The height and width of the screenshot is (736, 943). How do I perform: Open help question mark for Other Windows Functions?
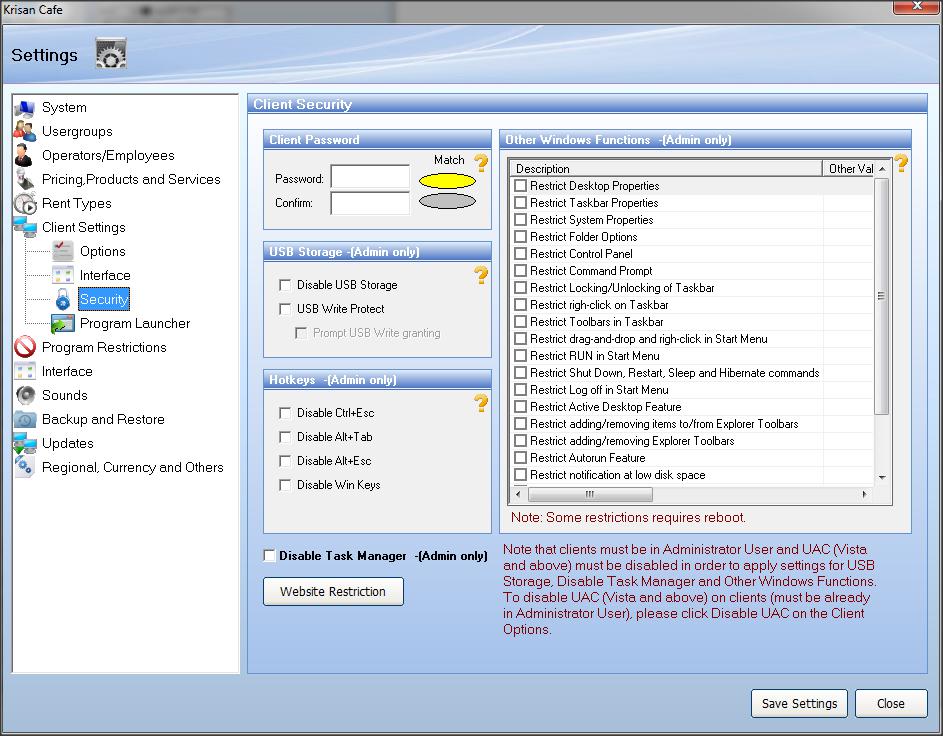[900, 163]
